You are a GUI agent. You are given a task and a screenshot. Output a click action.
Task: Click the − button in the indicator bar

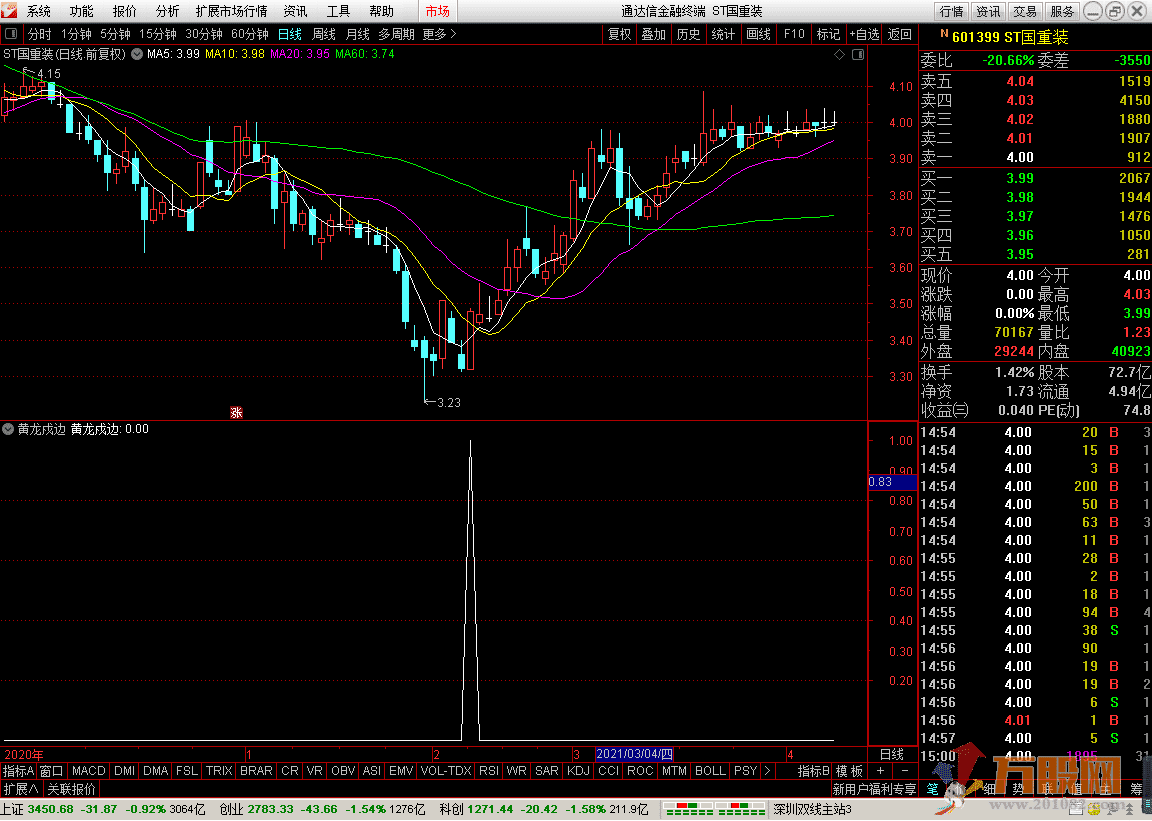point(904,771)
